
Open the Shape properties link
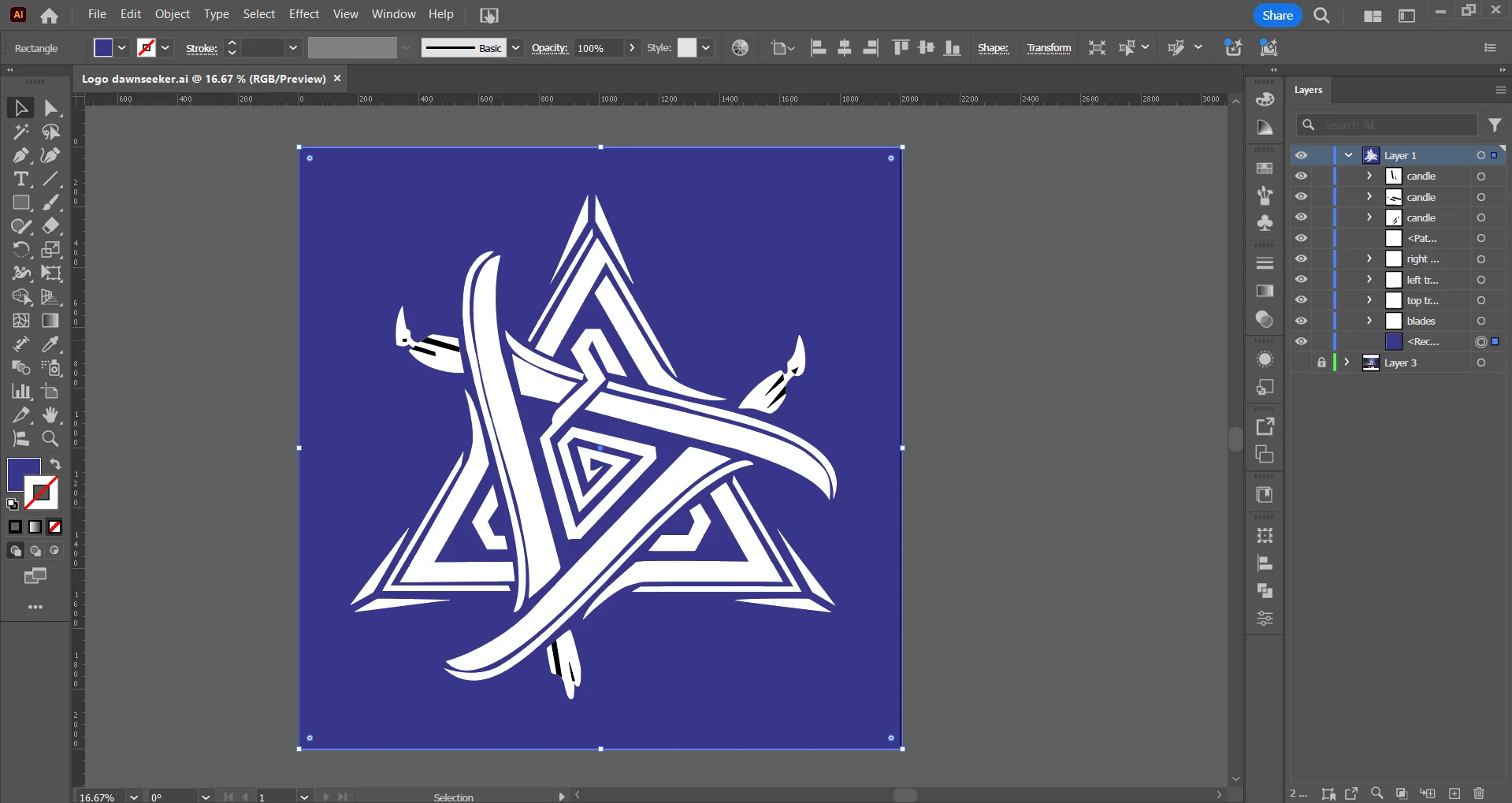pos(993,48)
